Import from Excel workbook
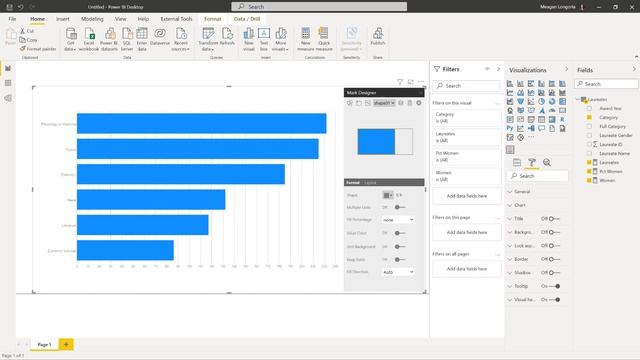 89,39
